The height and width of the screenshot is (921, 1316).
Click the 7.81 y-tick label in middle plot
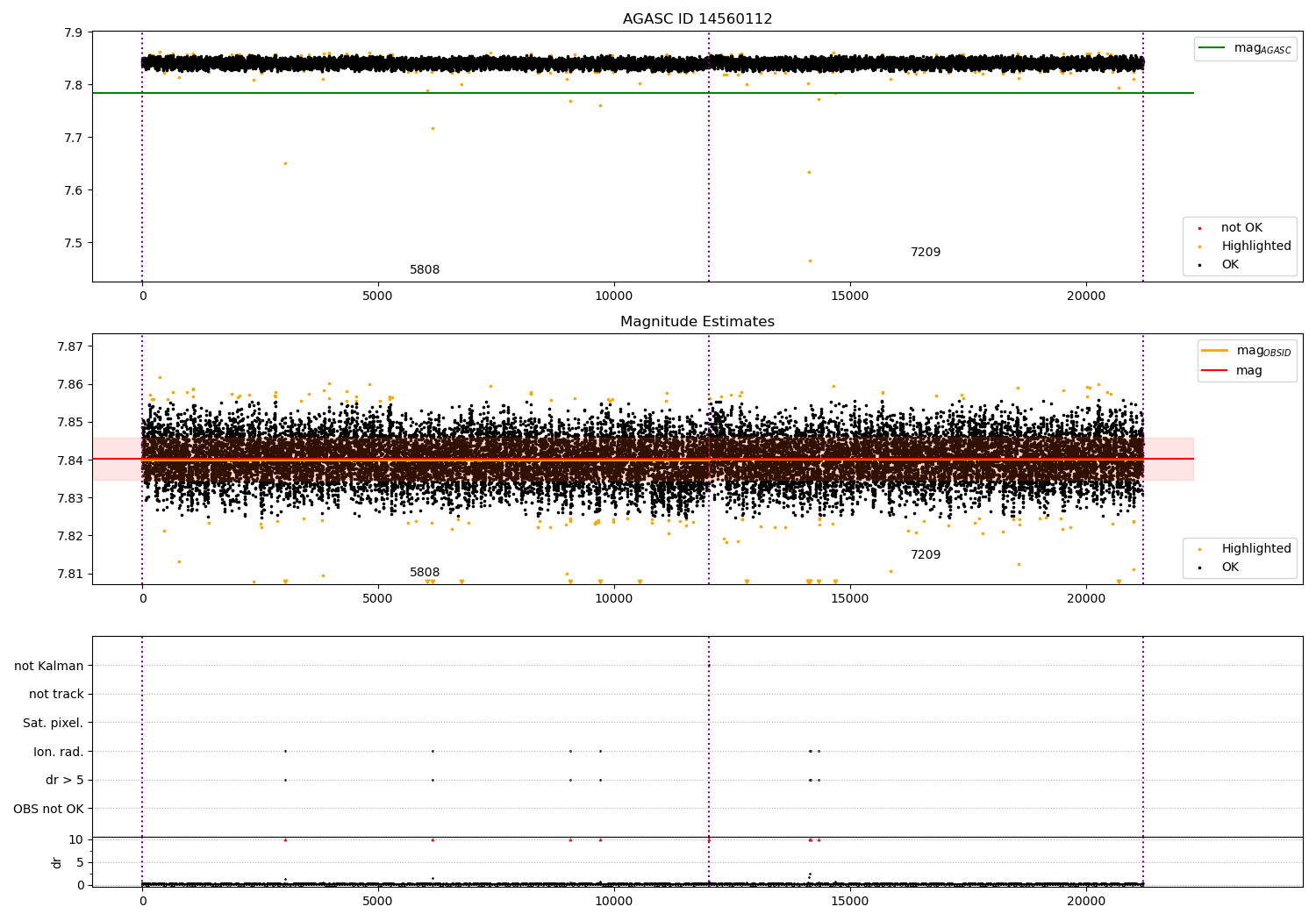coord(70,575)
